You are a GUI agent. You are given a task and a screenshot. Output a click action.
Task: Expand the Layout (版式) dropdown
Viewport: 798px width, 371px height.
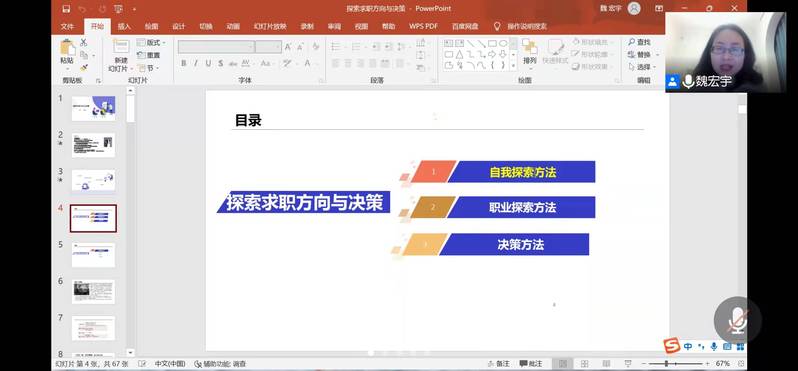(x=151, y=43)
